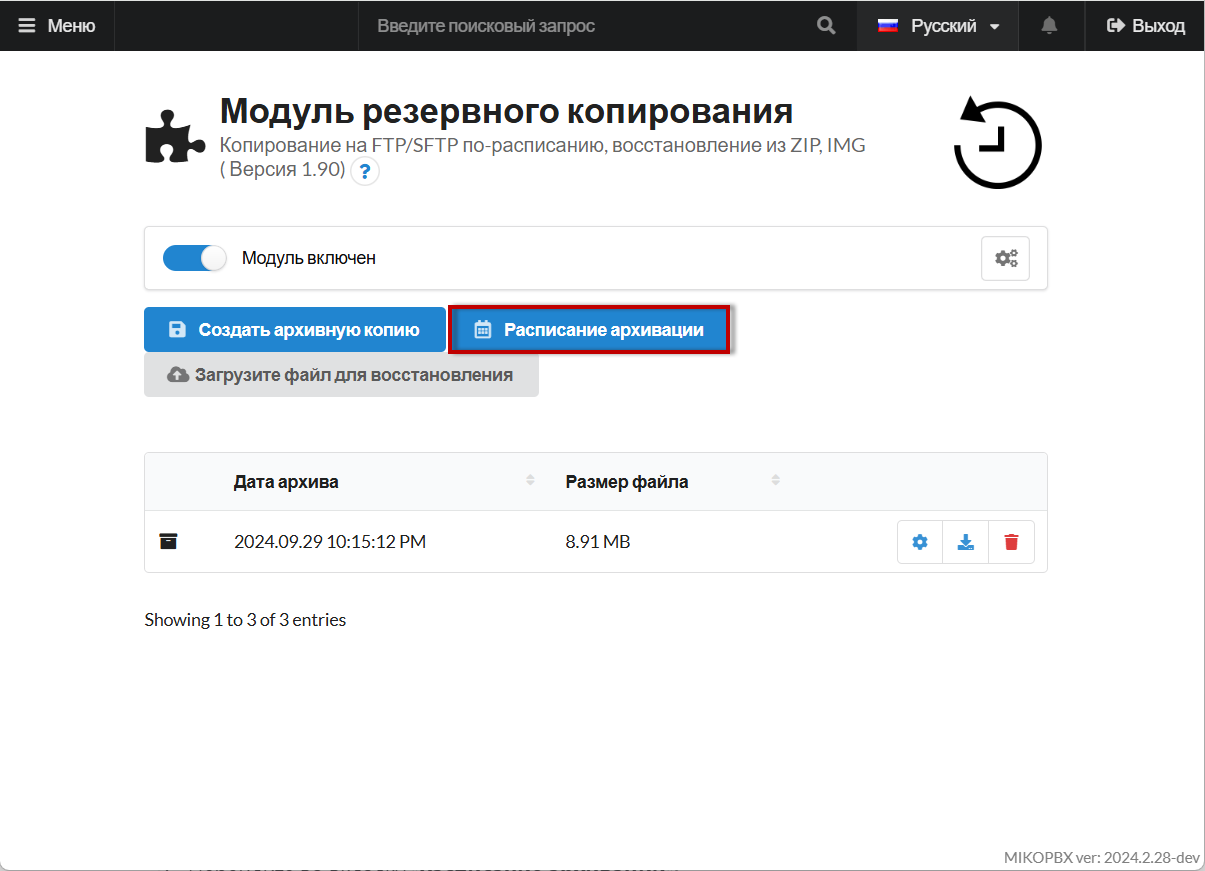This screenshot has height=871, width=1205.
Task: Click the search magnifier icon
Action: click(x=826, y=26)
